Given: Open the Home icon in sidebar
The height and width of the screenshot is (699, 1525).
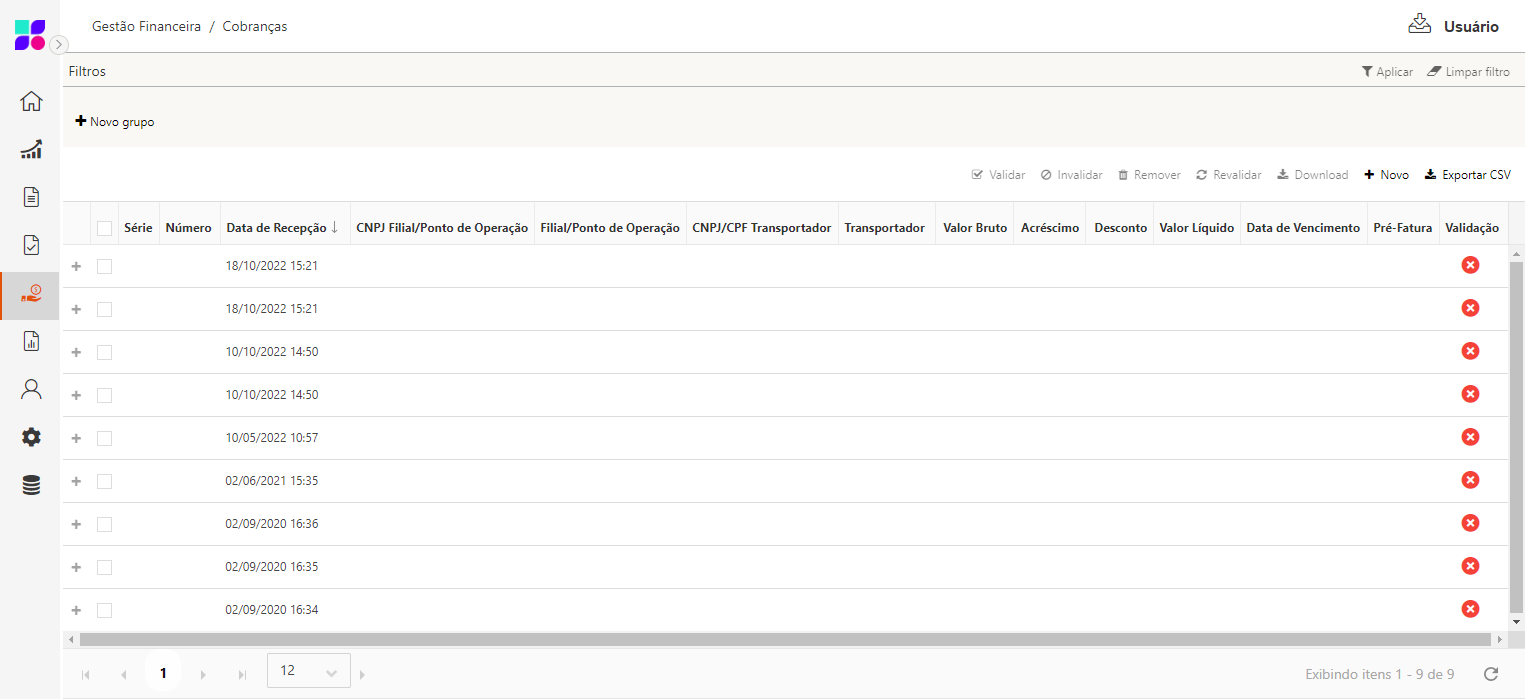Looking at the screenshot, I should pos(31,101).
